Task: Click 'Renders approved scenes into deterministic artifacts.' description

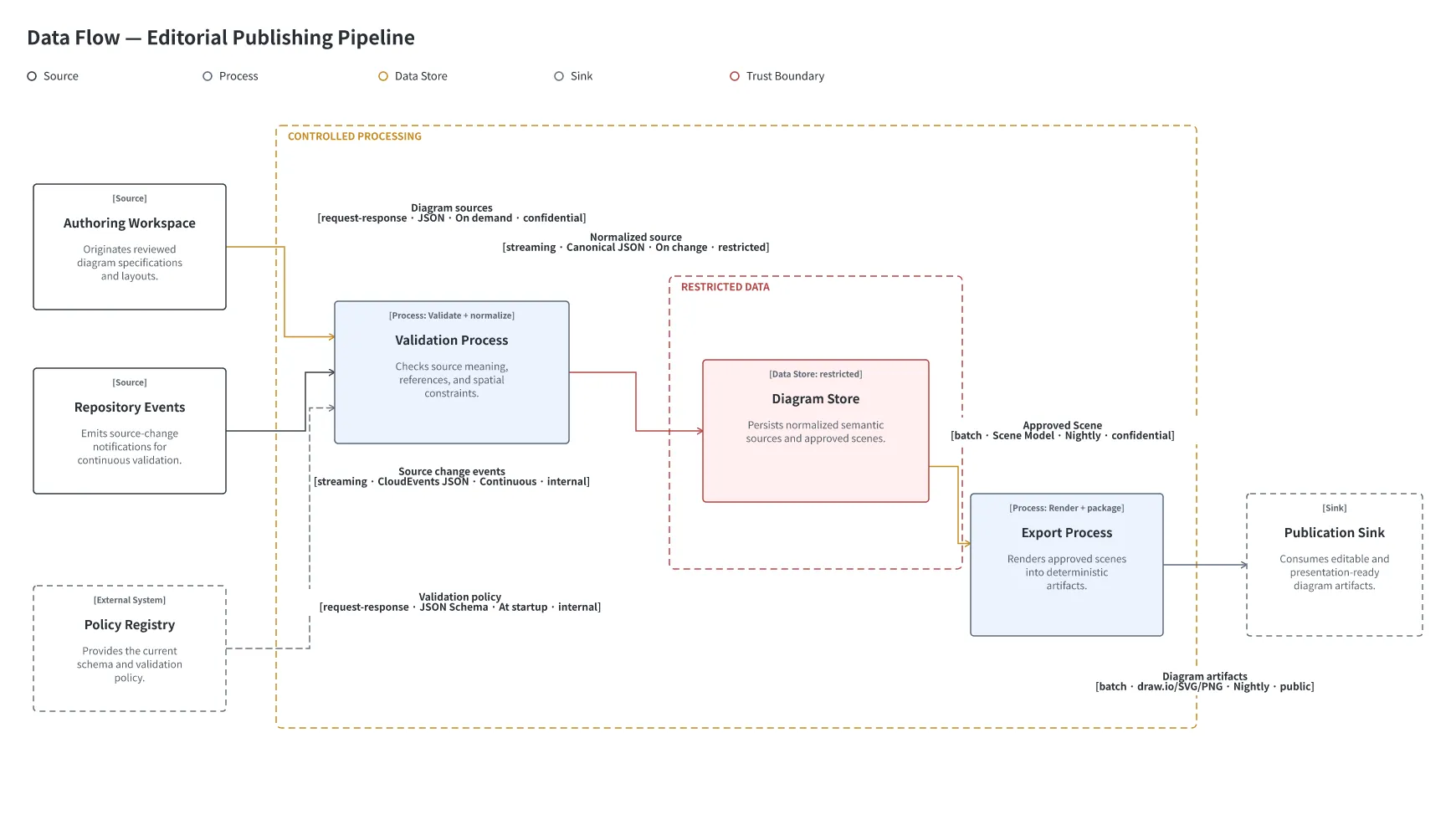Action: pos(1067,572)
